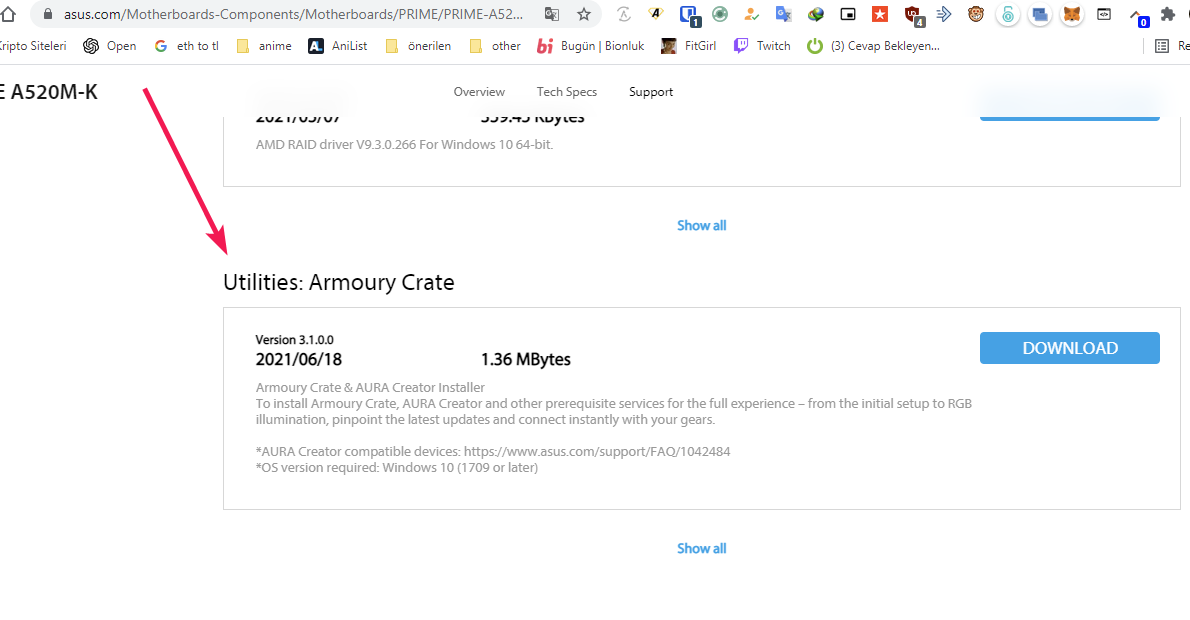Bookmark this page with the star icon
1190x620 pixels.
click(584, 14)
